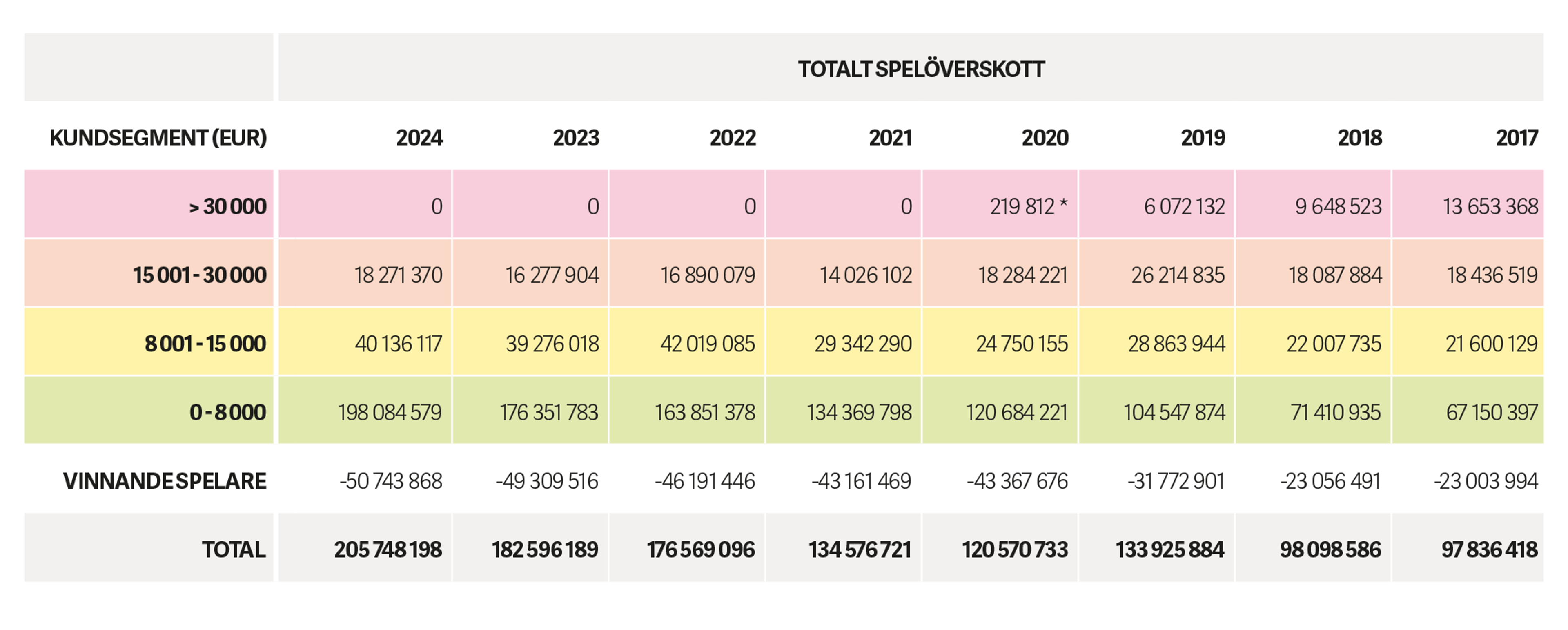The width and height of the screenshot is (1568, 630).
Task: Select the 0 - 8 000 segment label
Action: [227, 413]
